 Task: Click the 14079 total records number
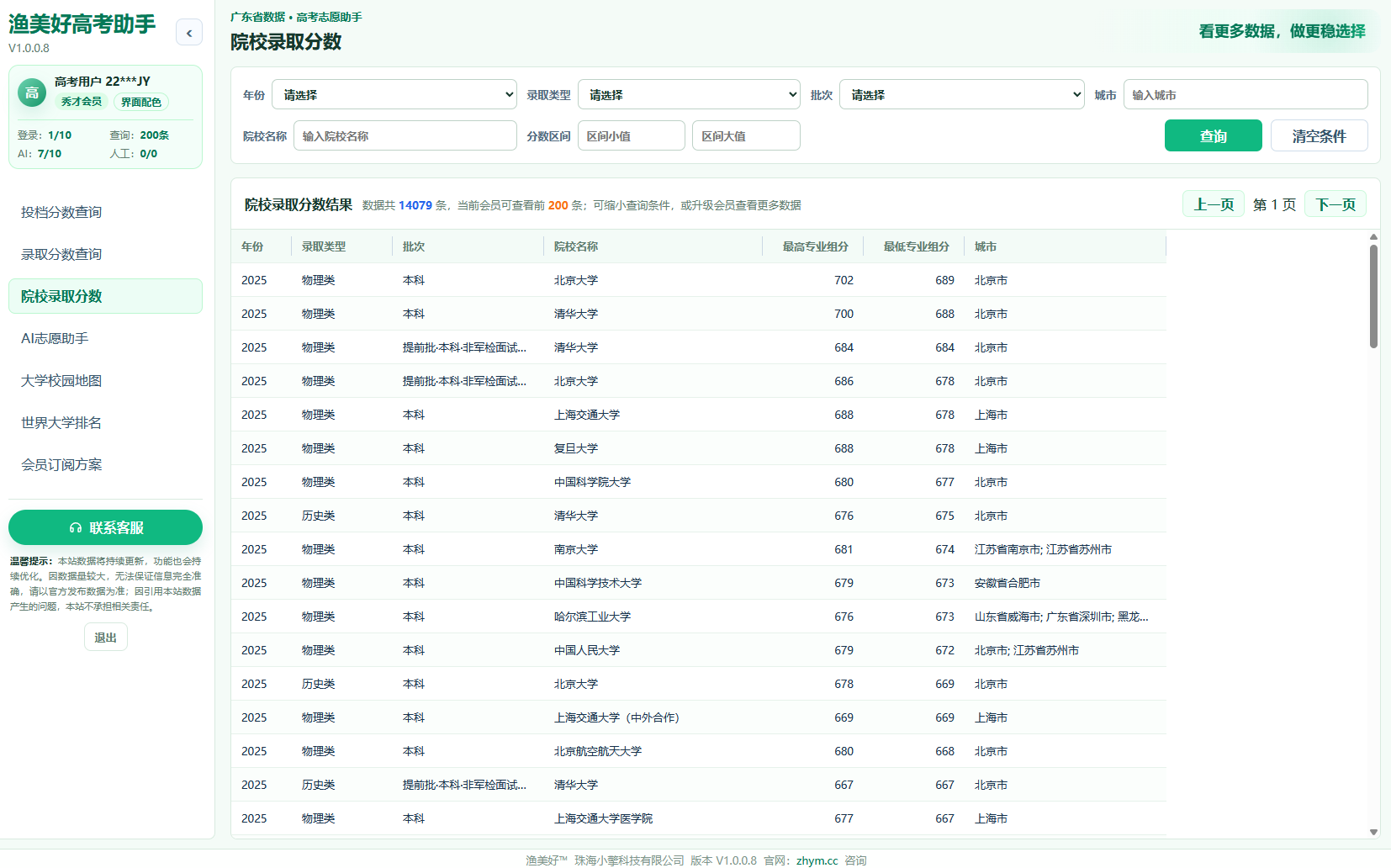(415, 205)
